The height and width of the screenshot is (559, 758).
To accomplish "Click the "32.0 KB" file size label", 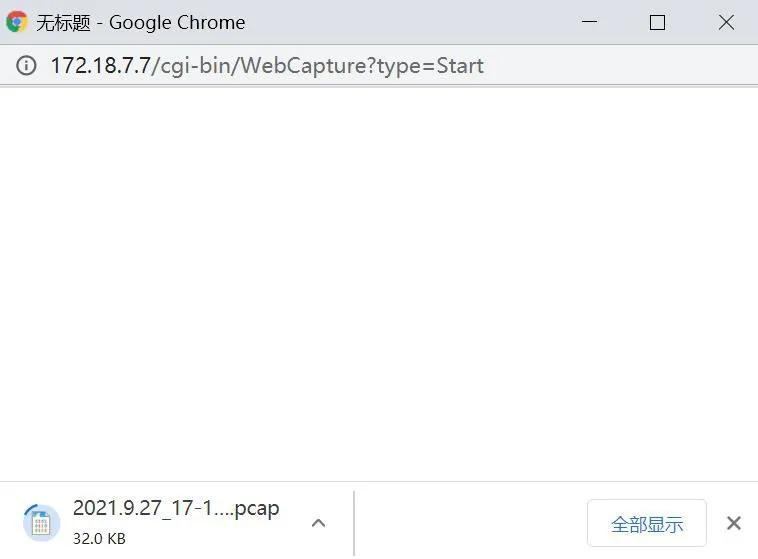I will click(99, 538).
